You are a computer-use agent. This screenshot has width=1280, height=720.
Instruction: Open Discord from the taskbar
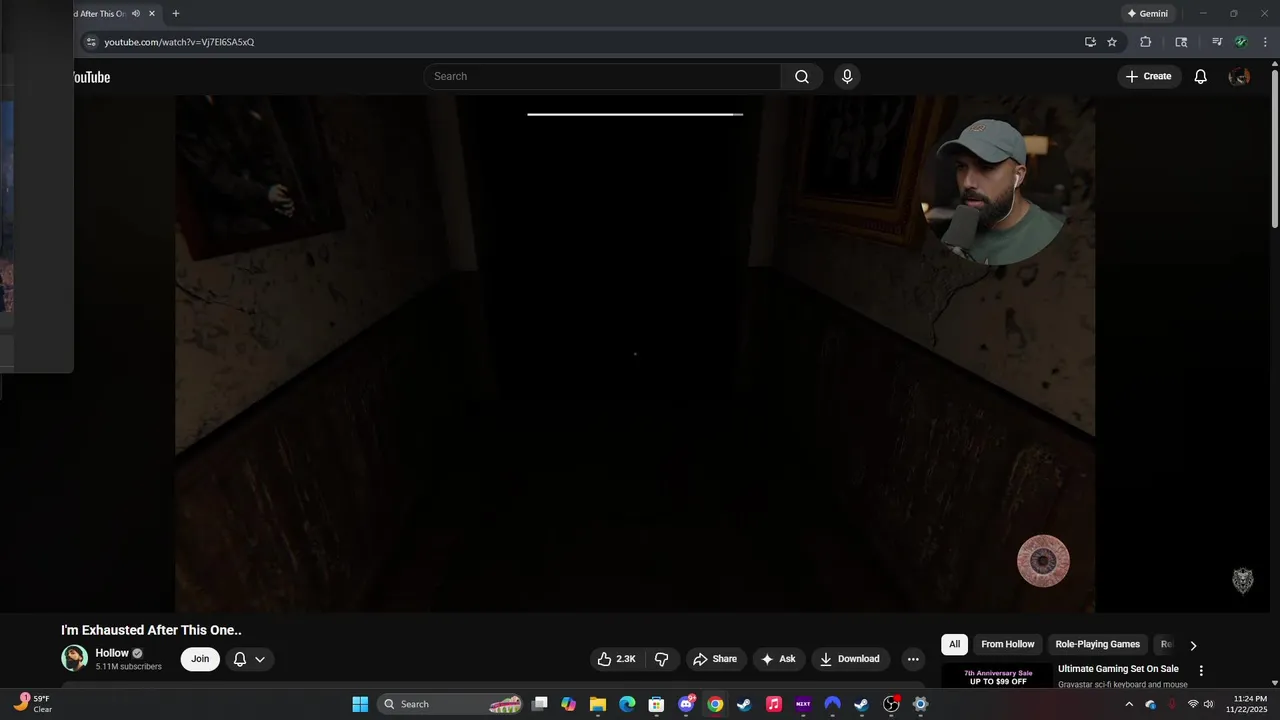[686, 704]
